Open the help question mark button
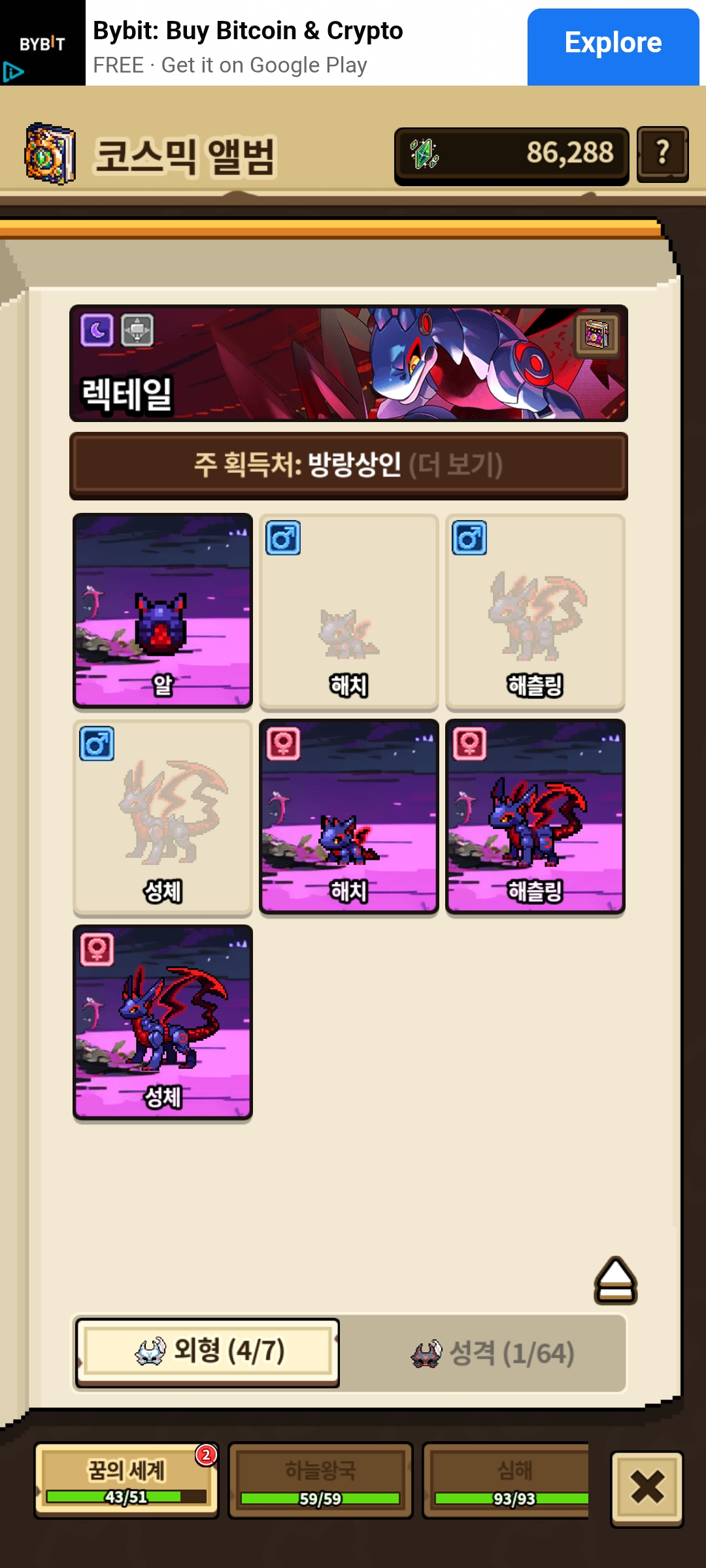Screen dimensions: 706x1568 [x=662, y=154]
